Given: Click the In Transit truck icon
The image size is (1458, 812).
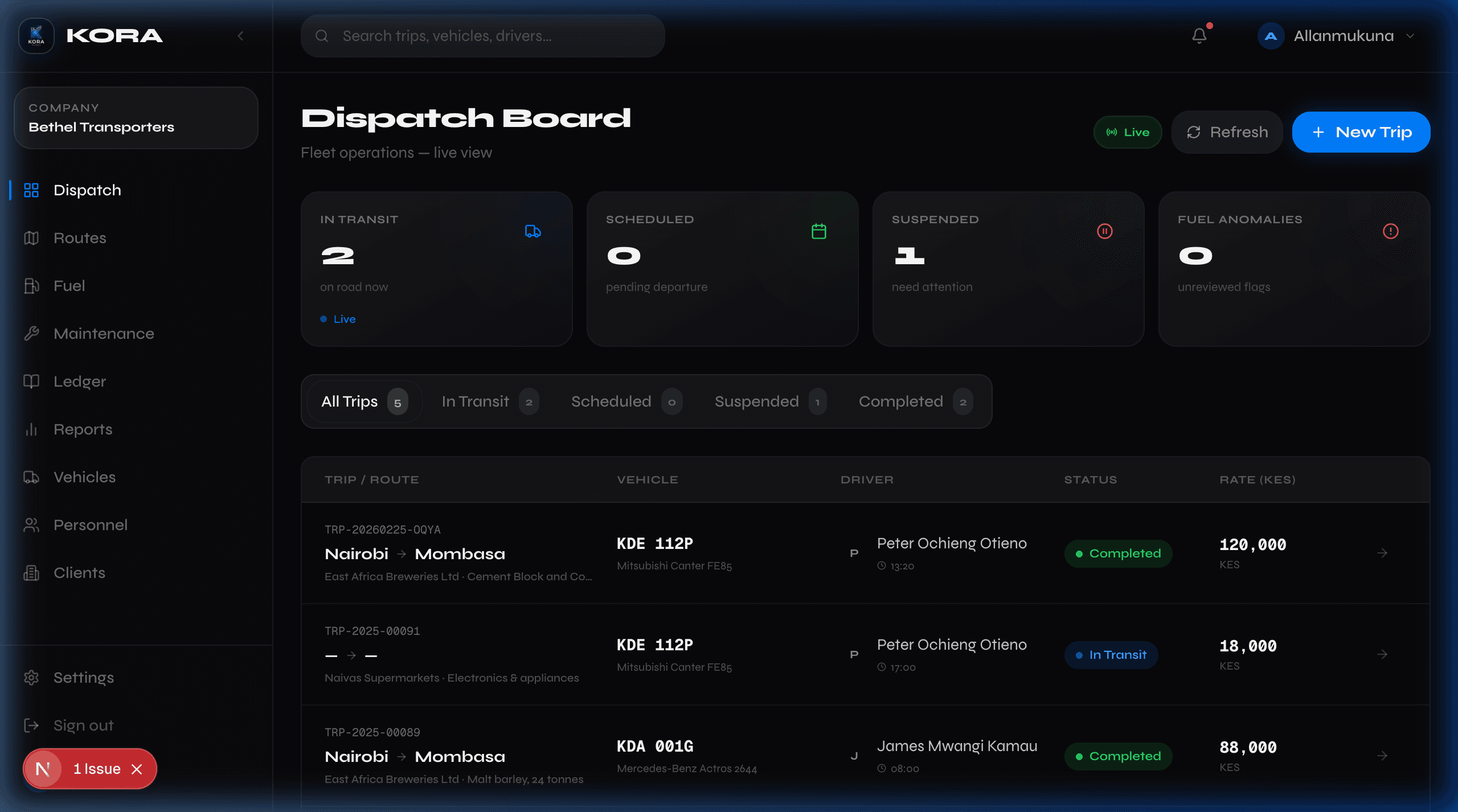Looking at the screenshot, I should coord(533,231).
